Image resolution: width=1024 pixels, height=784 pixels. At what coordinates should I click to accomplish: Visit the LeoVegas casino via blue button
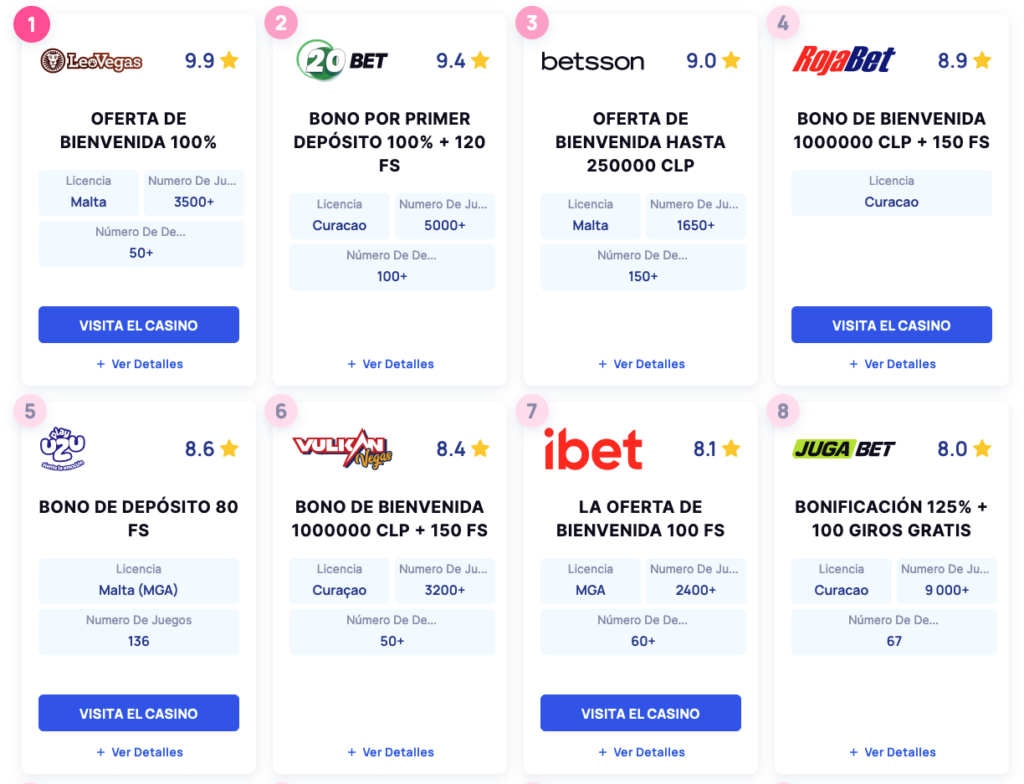tap(138, 325)
